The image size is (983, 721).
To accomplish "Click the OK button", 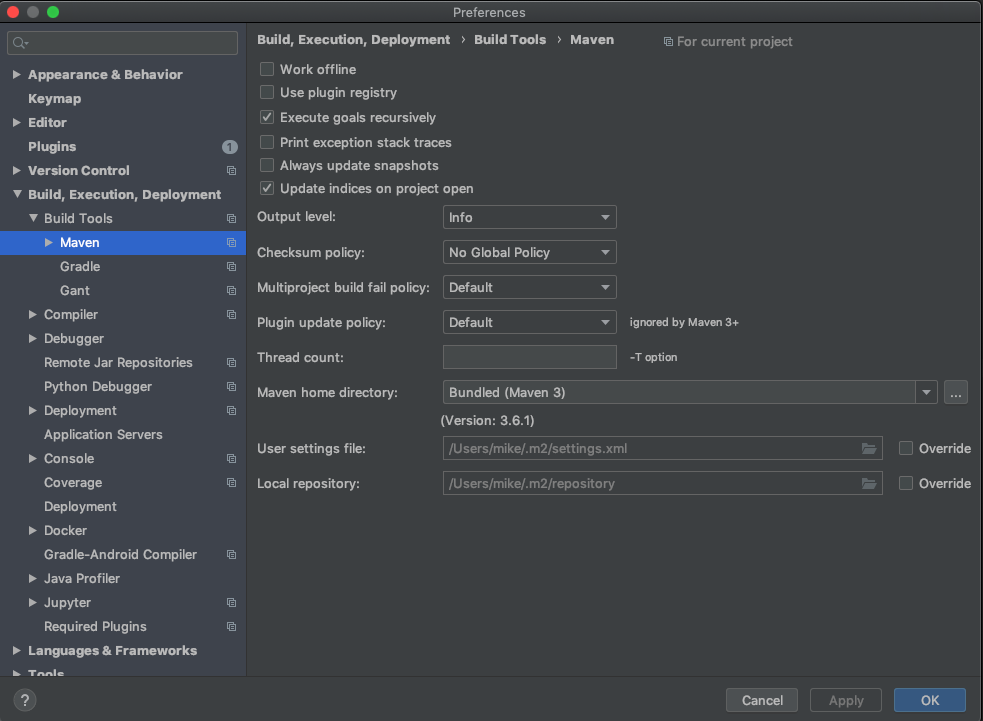I will (929, 700).
